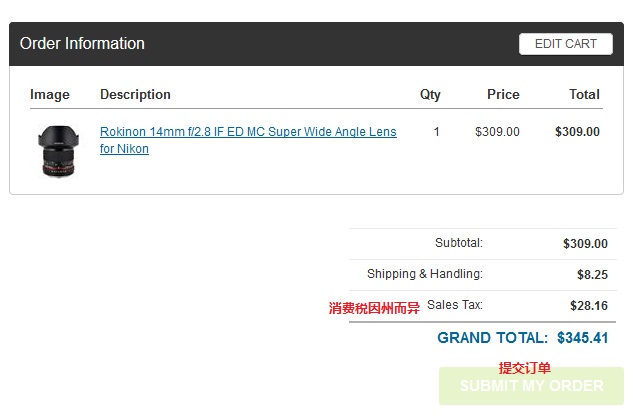This screenshot has height=420, width=633.
Task: Click the Total column header
Action: [x=584, y=94]
